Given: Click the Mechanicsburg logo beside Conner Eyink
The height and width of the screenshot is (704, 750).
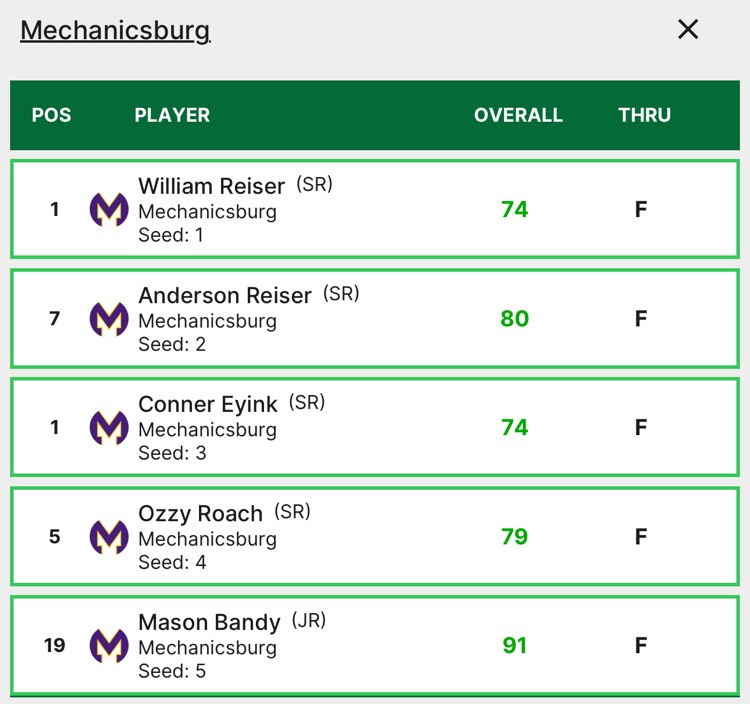Looking at the screenshot, I should 109,428.
